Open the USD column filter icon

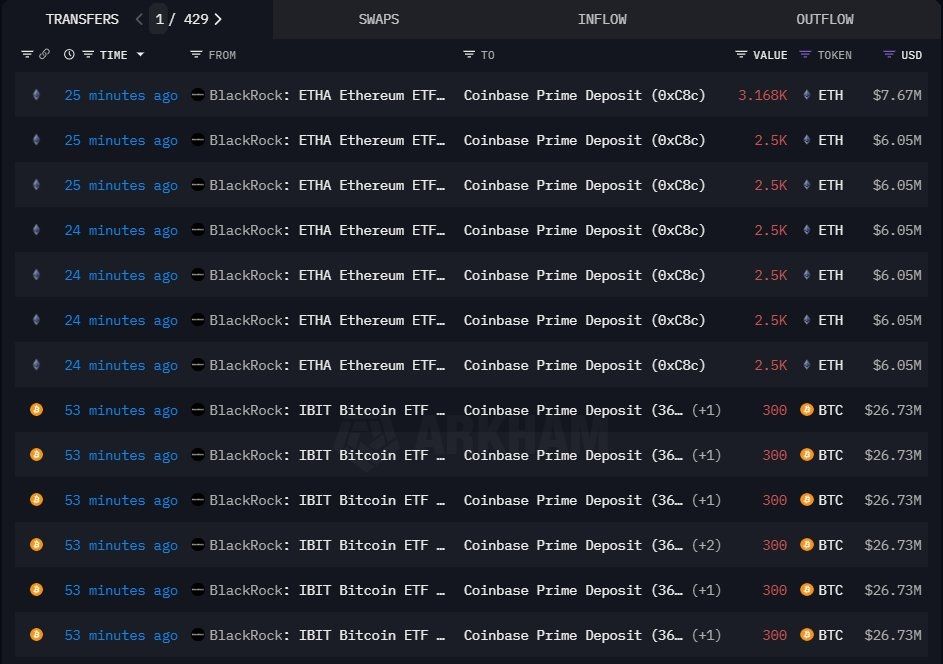(889, 55)
